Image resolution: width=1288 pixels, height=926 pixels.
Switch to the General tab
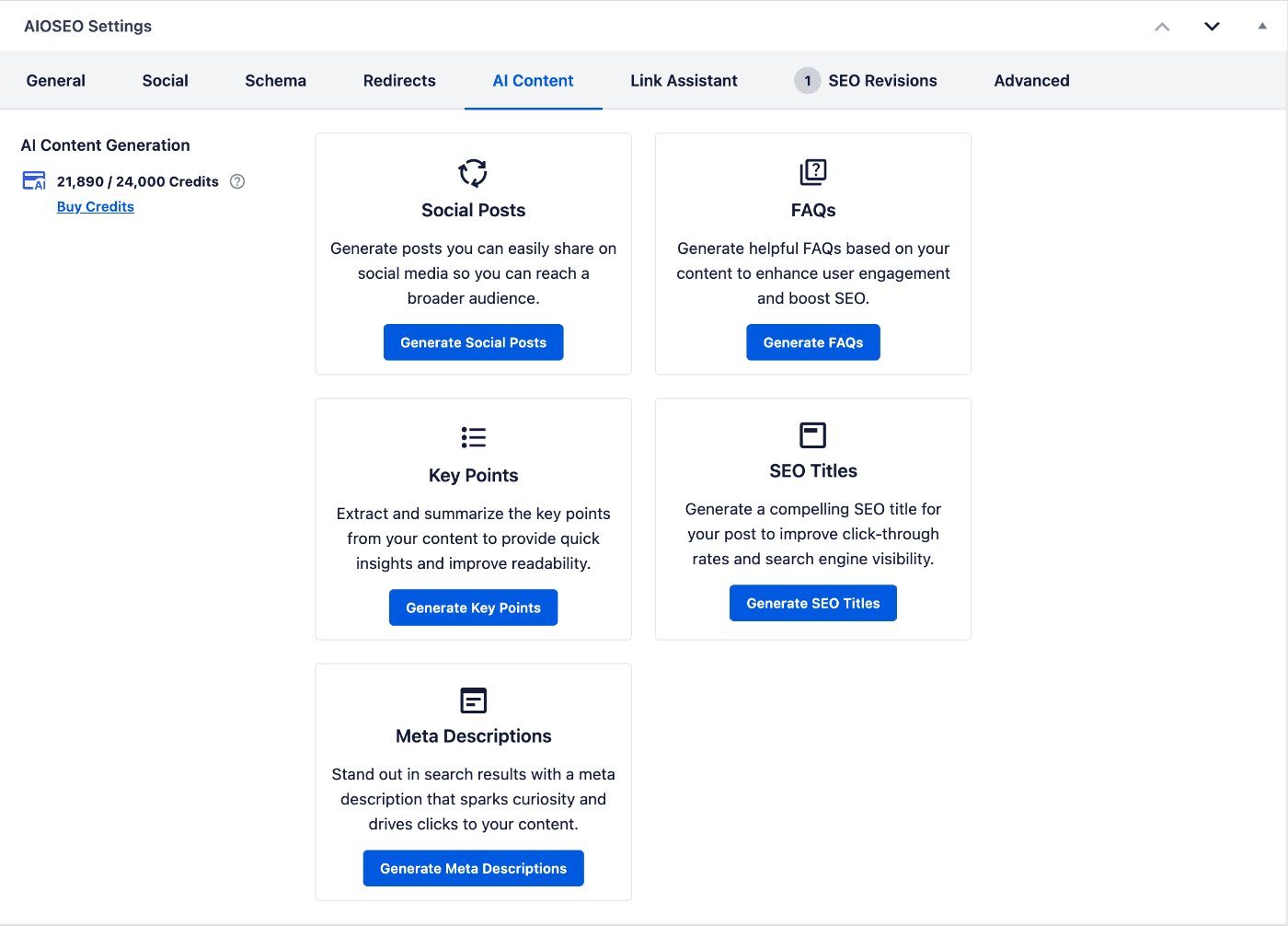coord(56,81)
